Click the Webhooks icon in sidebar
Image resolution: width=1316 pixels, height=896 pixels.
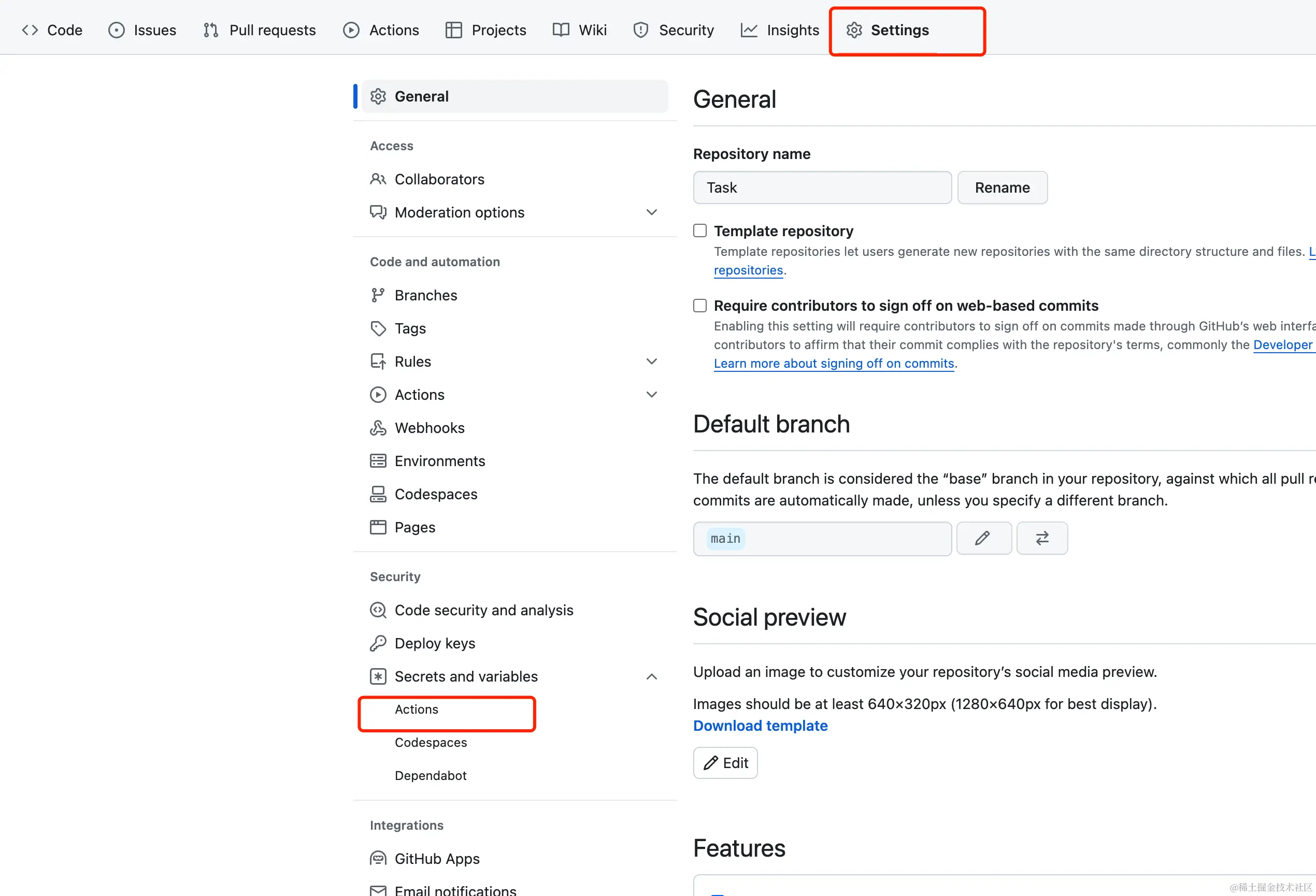378,428
